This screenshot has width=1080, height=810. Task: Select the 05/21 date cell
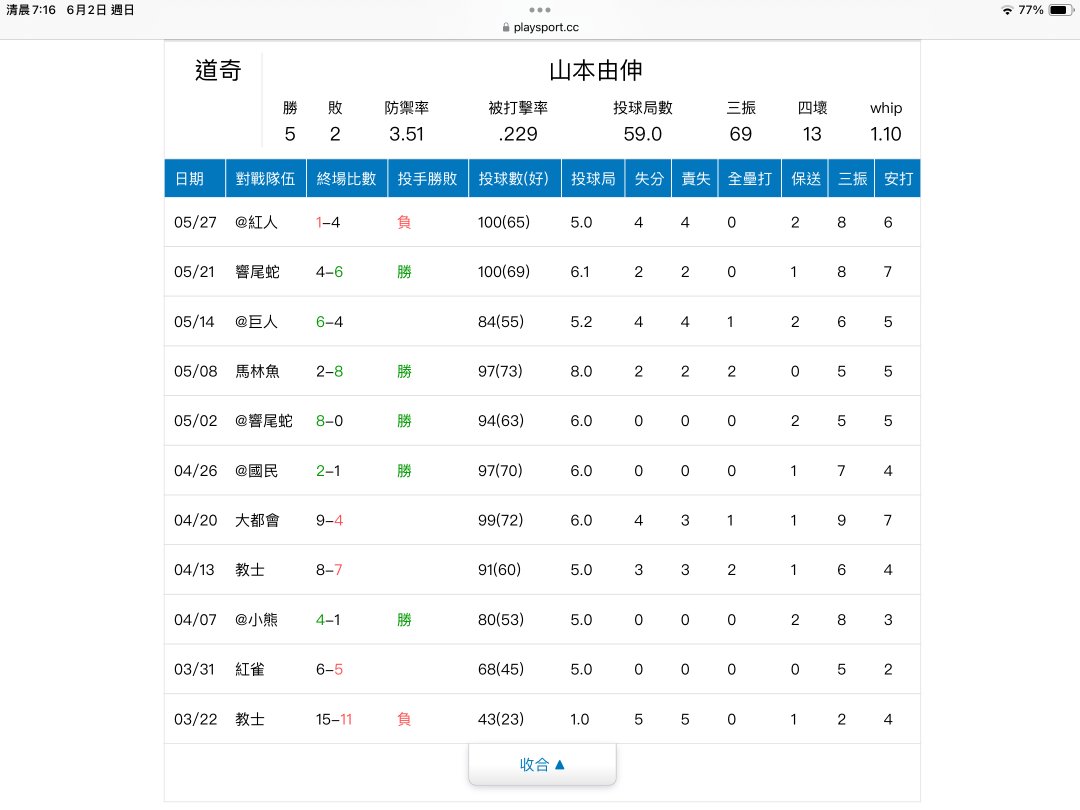194,272
